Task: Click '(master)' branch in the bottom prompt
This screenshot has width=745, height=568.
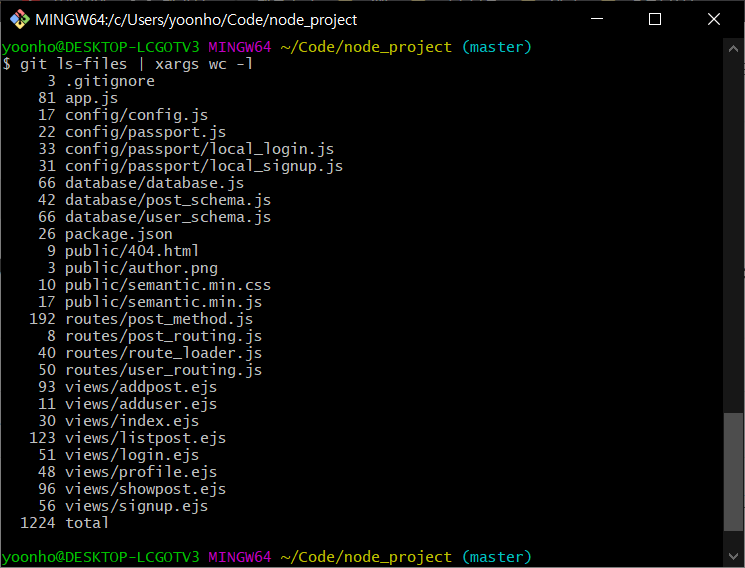Action: 497,557
